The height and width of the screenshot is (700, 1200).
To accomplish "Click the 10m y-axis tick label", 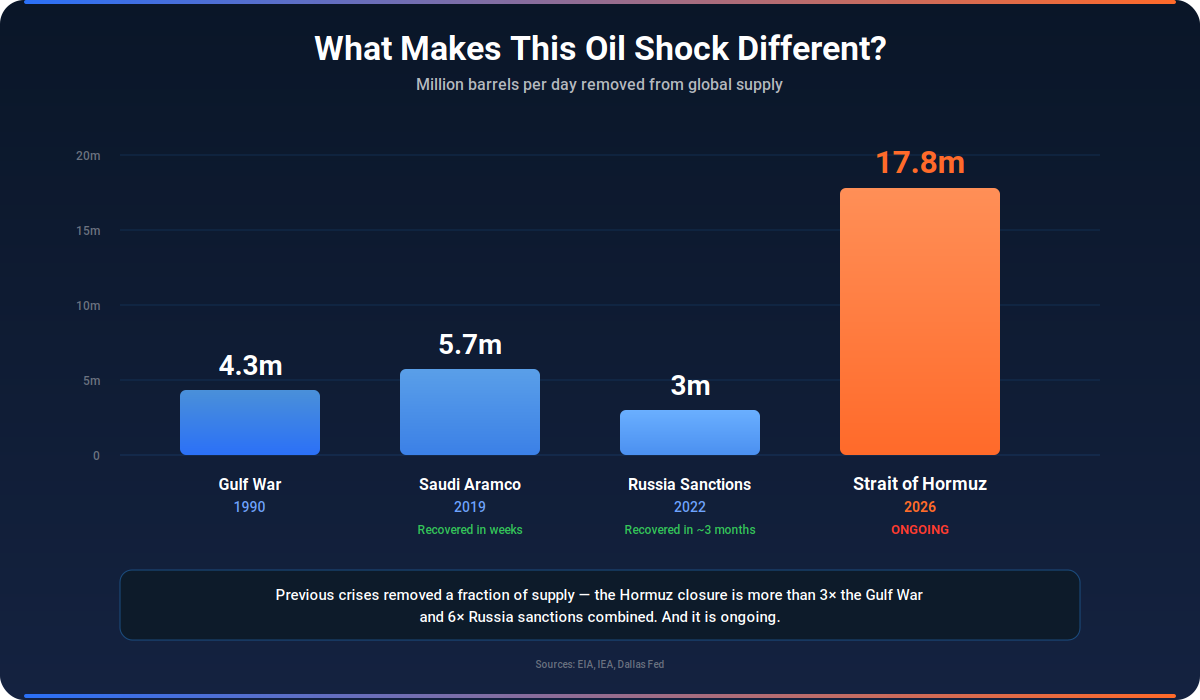I will (89, 306).
